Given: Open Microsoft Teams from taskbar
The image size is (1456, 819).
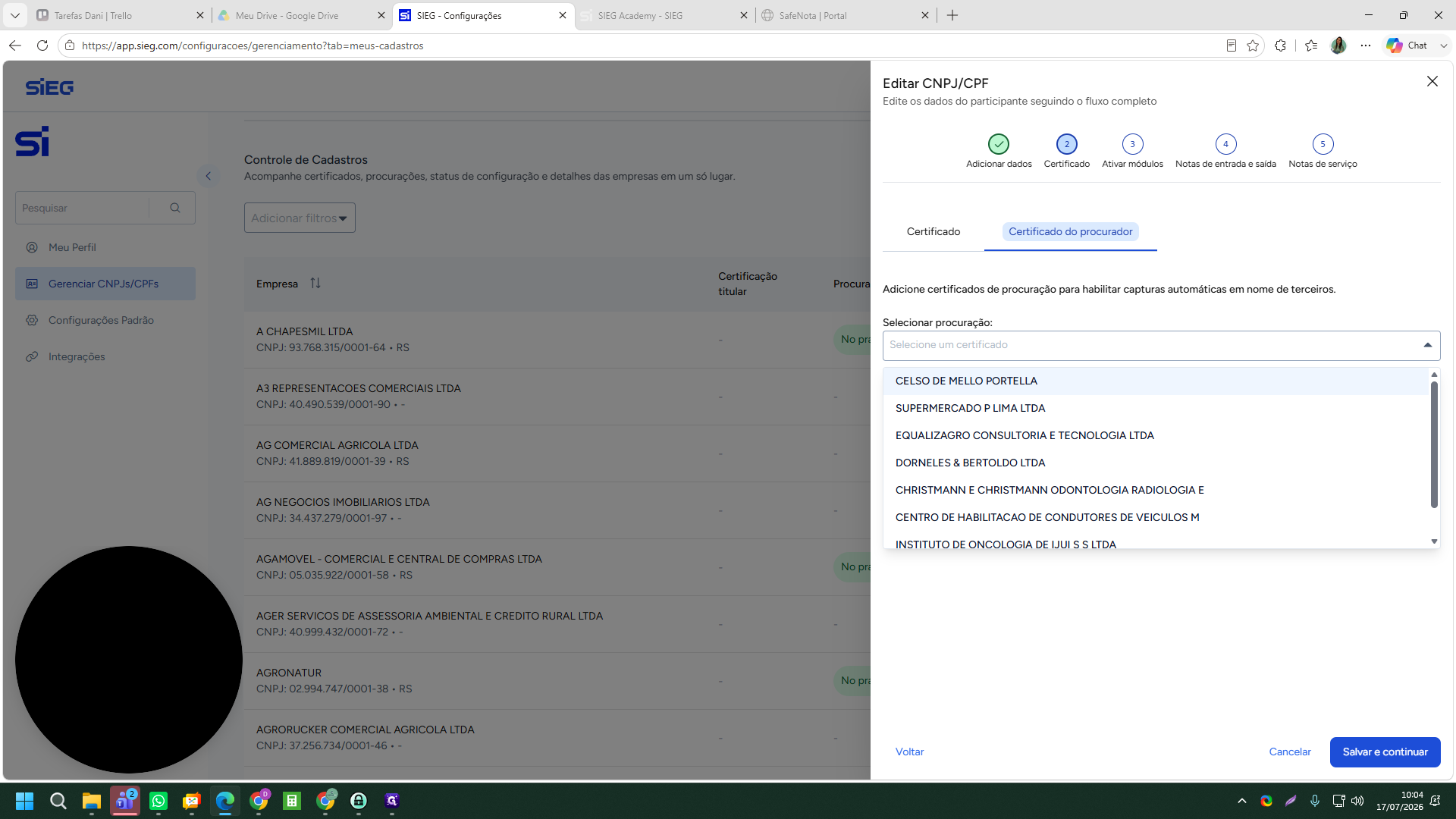Looking at the screenshot, I should [x=125, y=801].
